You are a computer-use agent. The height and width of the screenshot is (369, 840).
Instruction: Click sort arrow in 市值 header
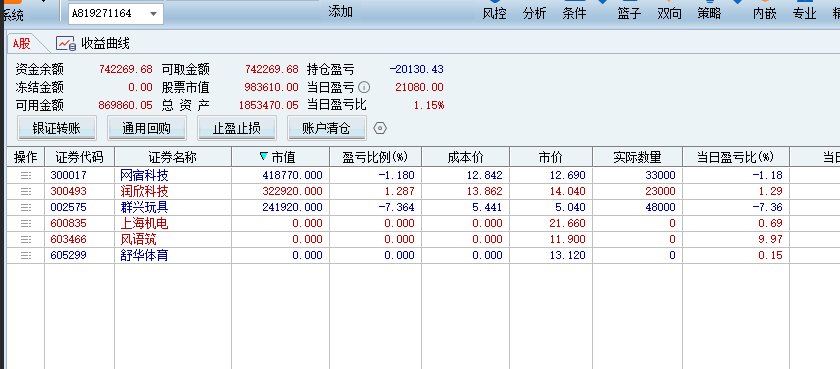(x=263, y=156)
